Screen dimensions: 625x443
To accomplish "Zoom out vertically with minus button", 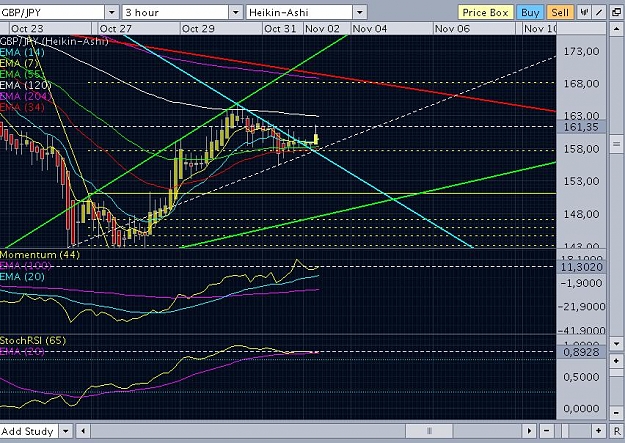I will [x=616, y=412].
